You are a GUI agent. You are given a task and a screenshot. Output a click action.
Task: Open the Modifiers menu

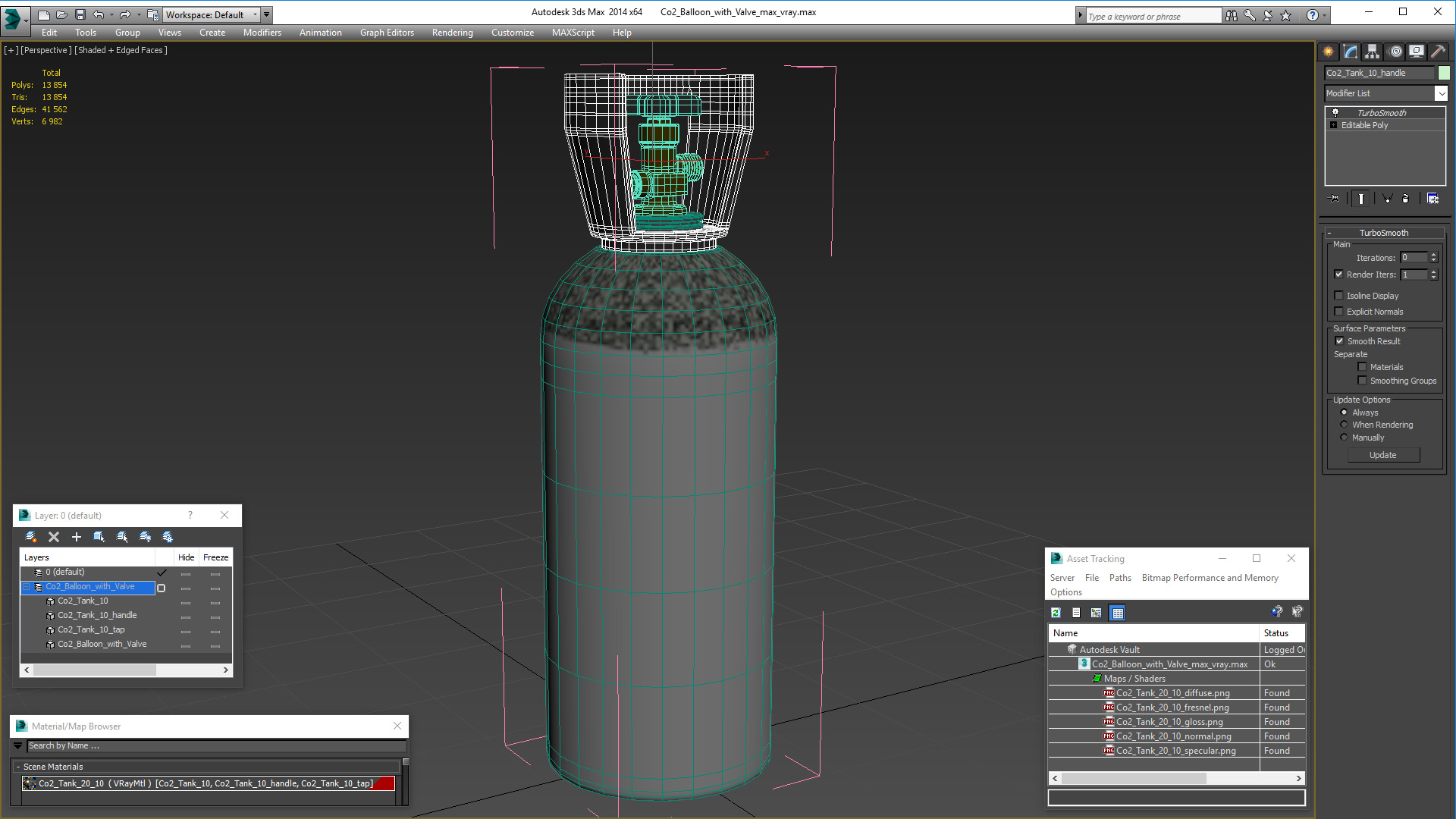(262, 33)
